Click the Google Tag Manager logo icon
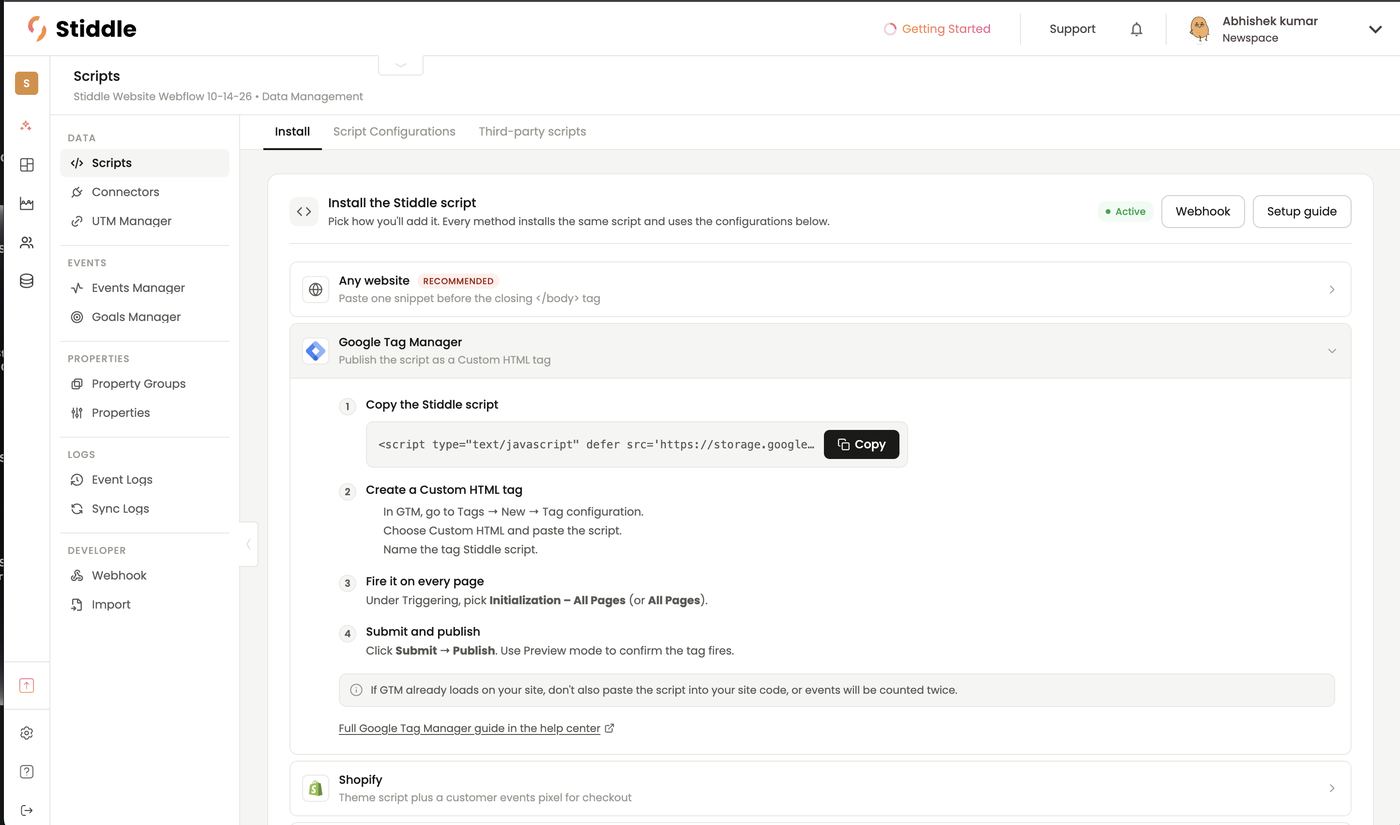1400x825 pixels. coord(316,351)
